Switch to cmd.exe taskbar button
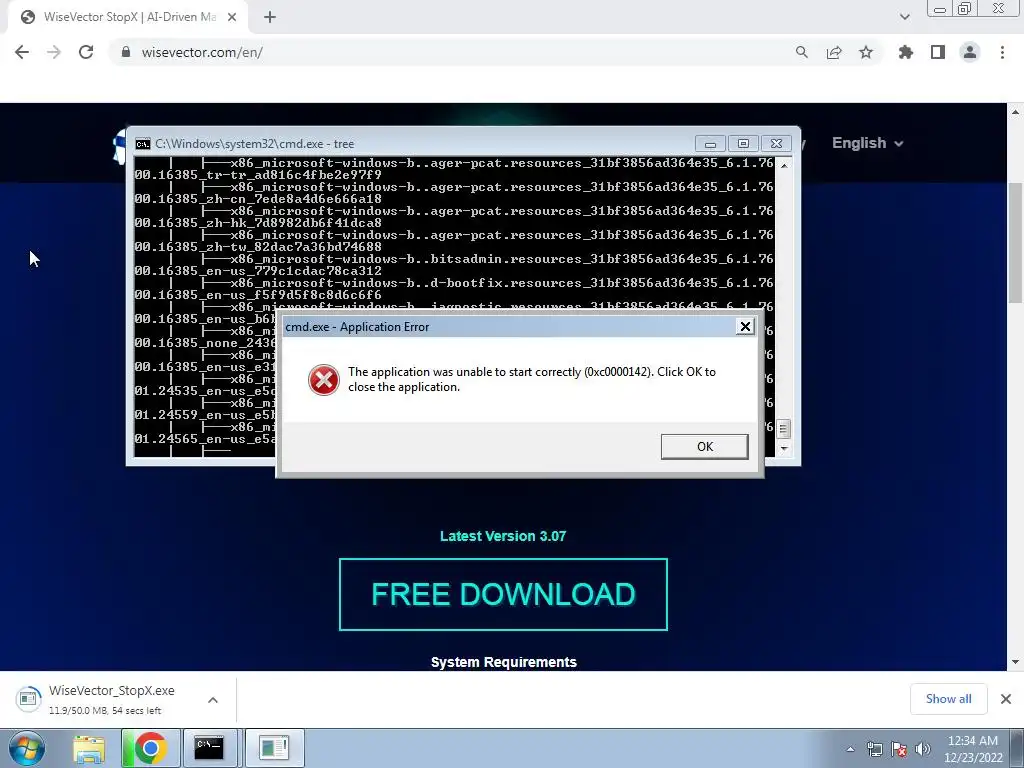This screenshot has width=1024, height=768. coord(210,748)
